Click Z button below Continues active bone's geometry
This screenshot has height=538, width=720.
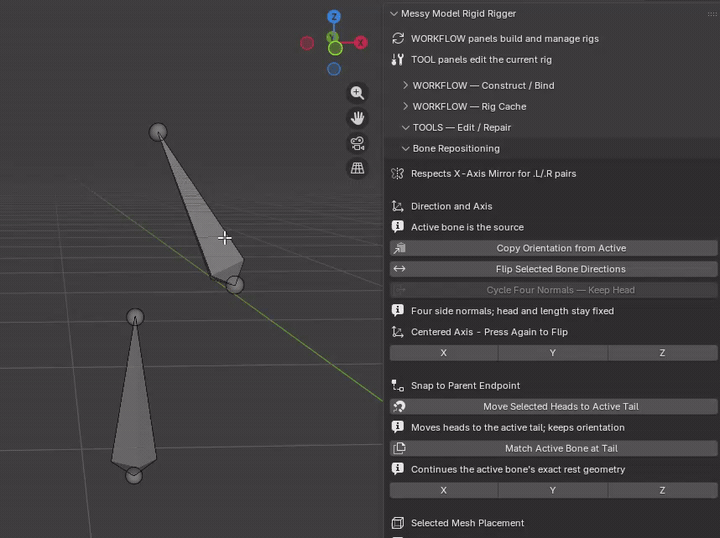[x=663, y=490]
